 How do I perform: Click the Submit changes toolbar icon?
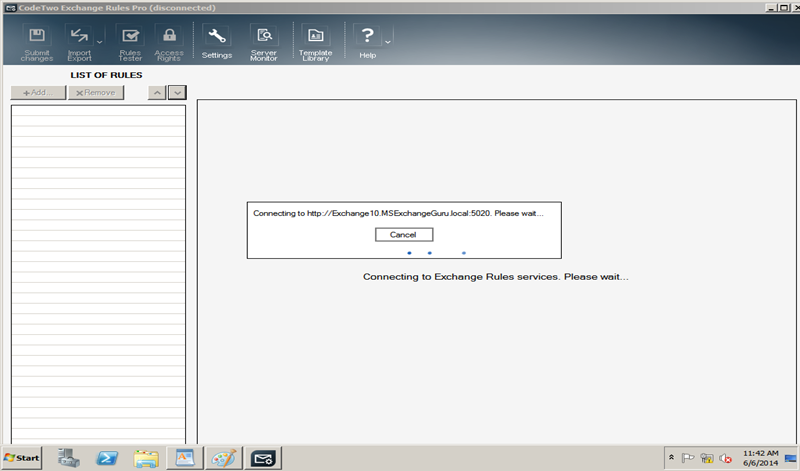(37, 43)
